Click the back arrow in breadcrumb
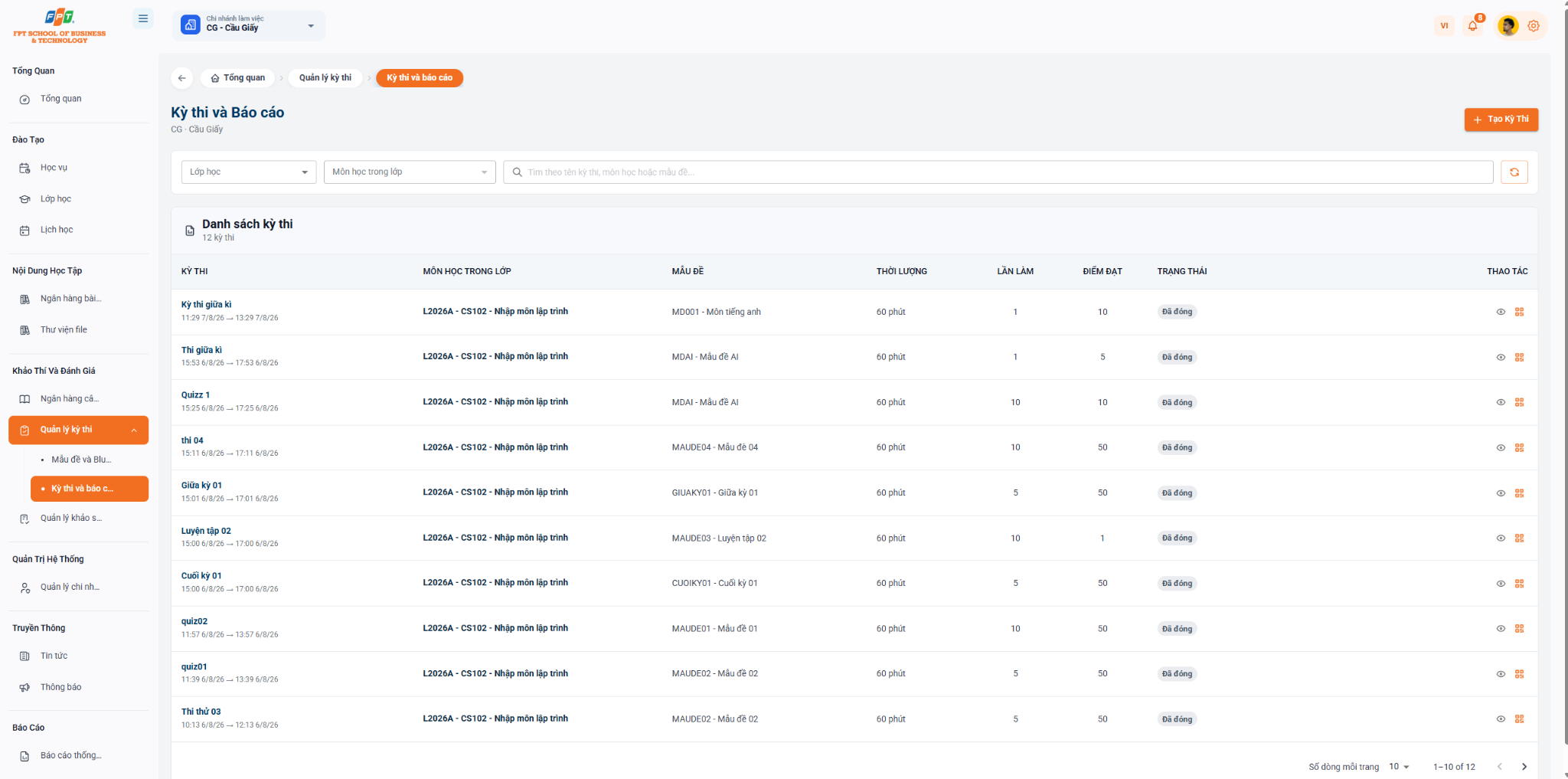 (181, 78)
